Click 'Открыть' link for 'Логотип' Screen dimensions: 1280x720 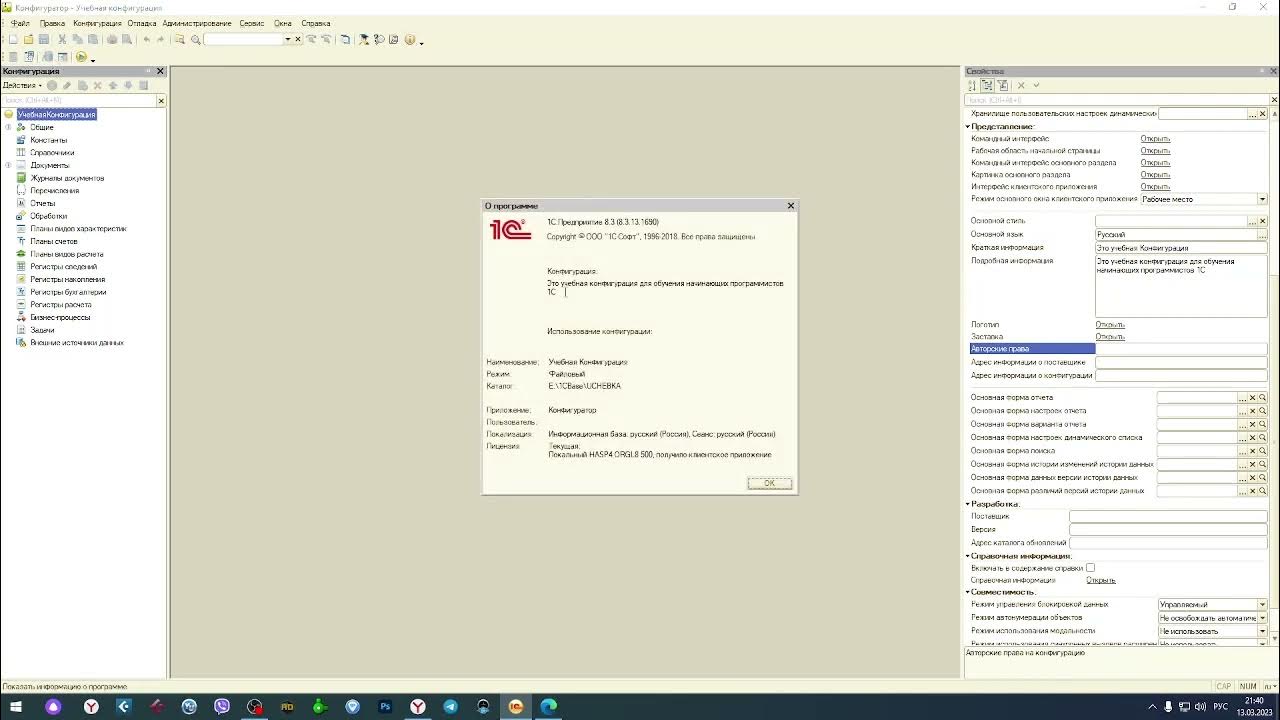click(1110, 325)
